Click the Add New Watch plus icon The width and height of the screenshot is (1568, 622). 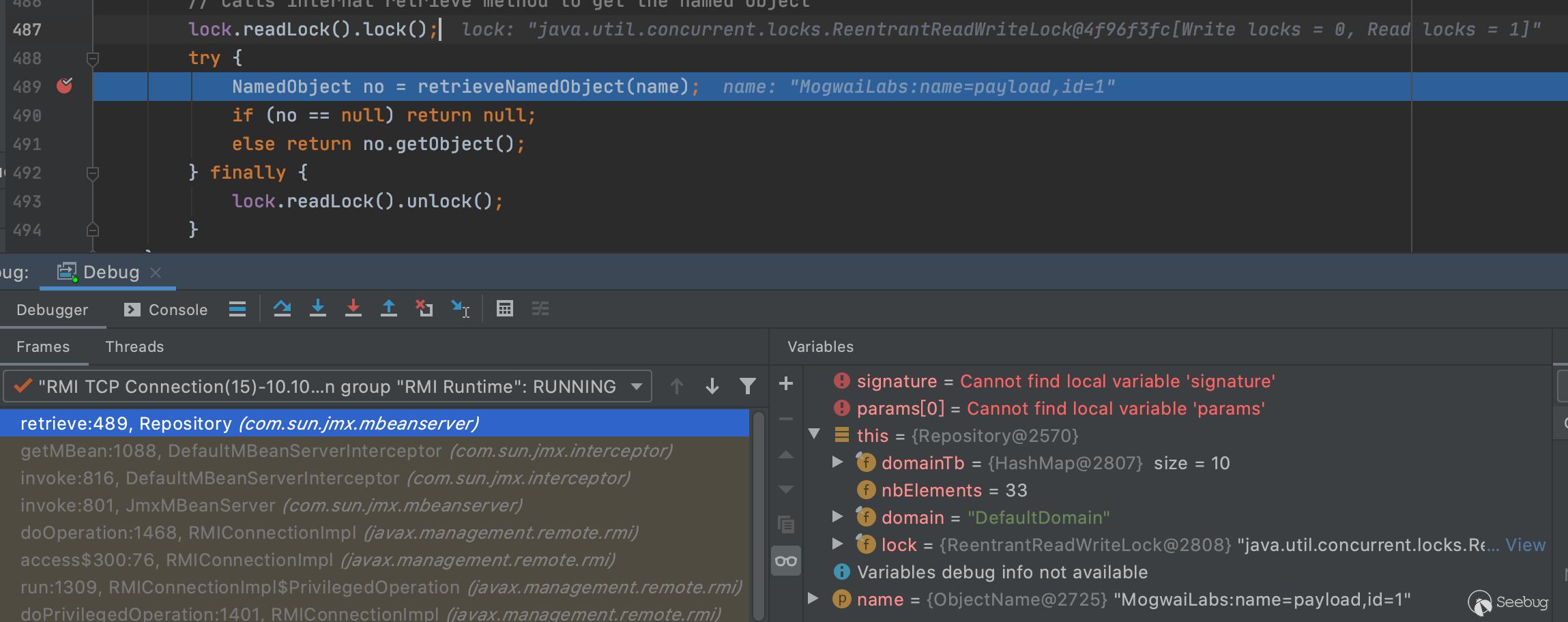786,384
